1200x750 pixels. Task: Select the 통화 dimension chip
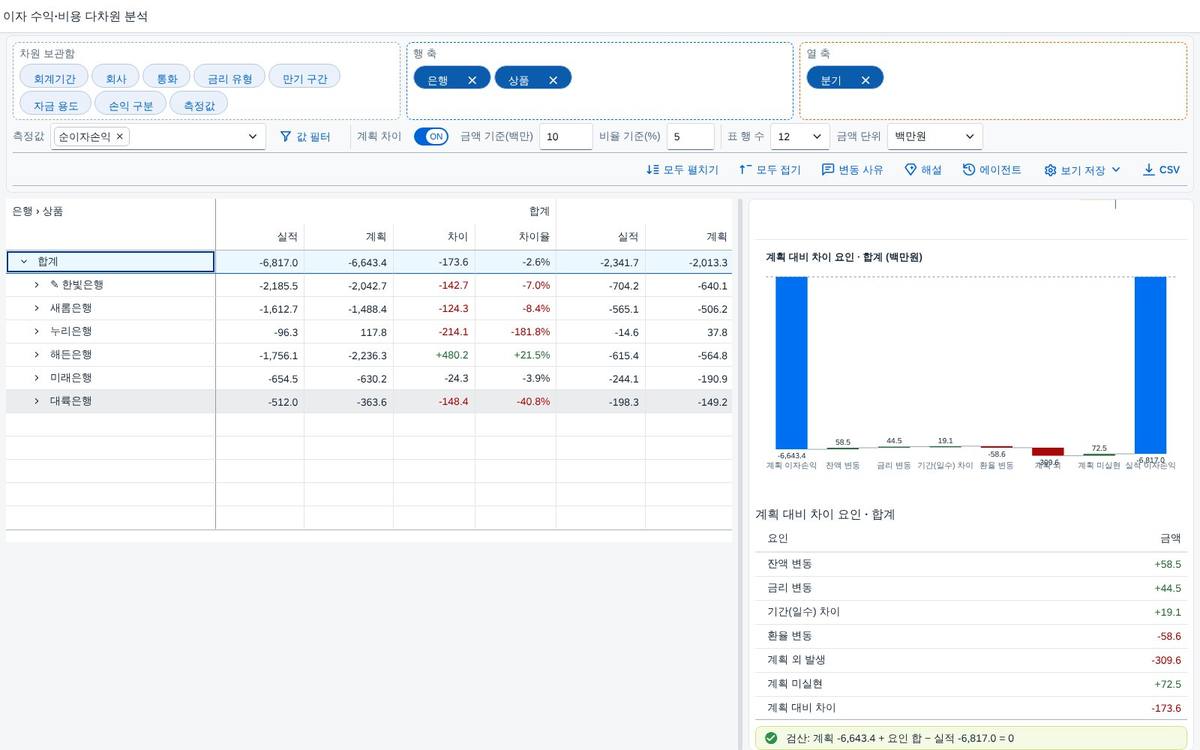click(166, 77)
